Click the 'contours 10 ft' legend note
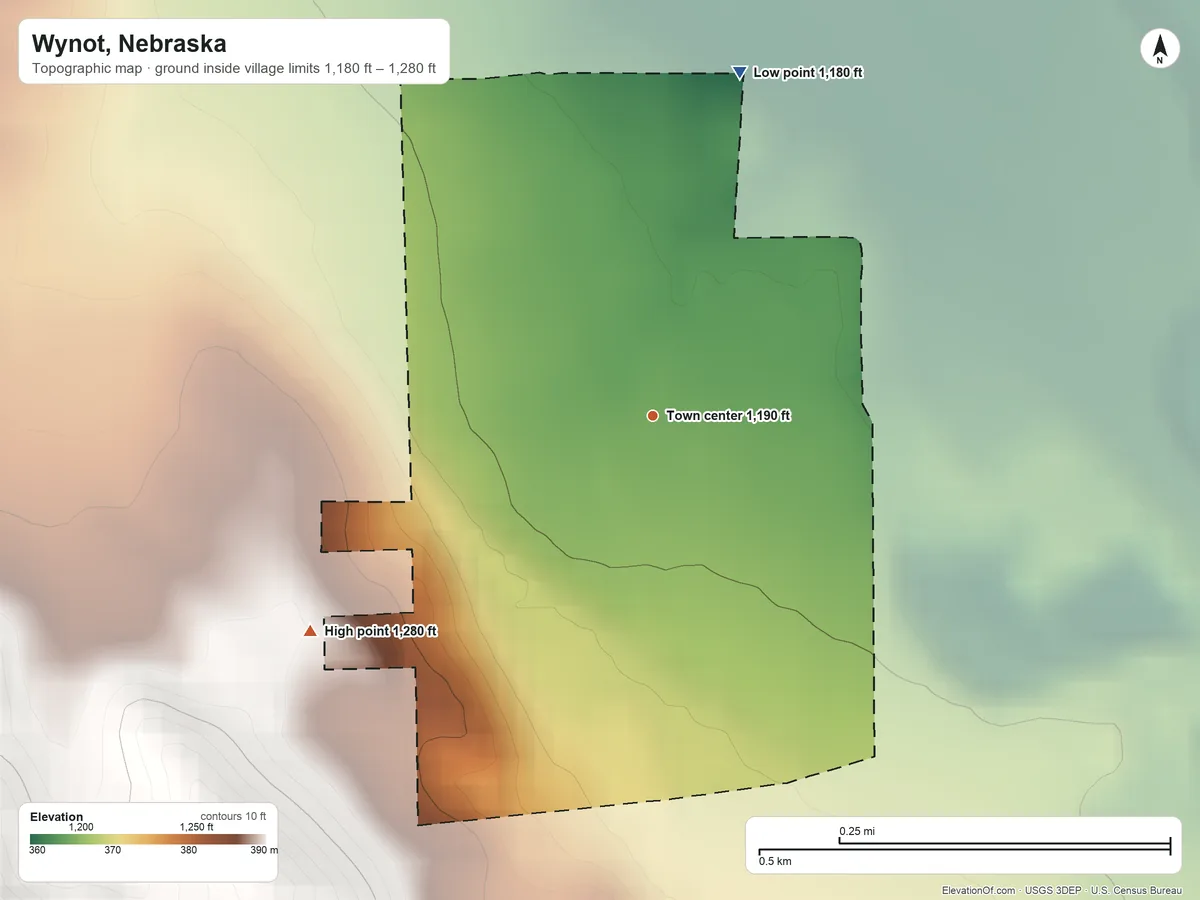 coord(233,816)
